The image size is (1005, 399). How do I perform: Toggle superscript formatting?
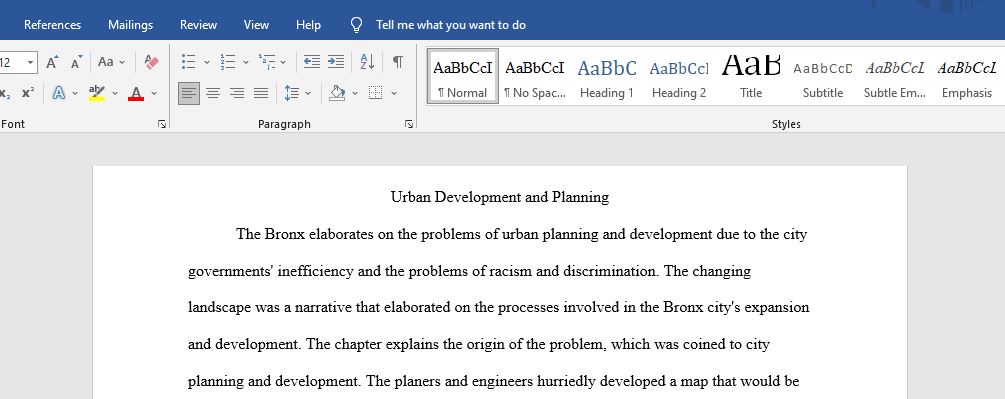click(28, 94)
